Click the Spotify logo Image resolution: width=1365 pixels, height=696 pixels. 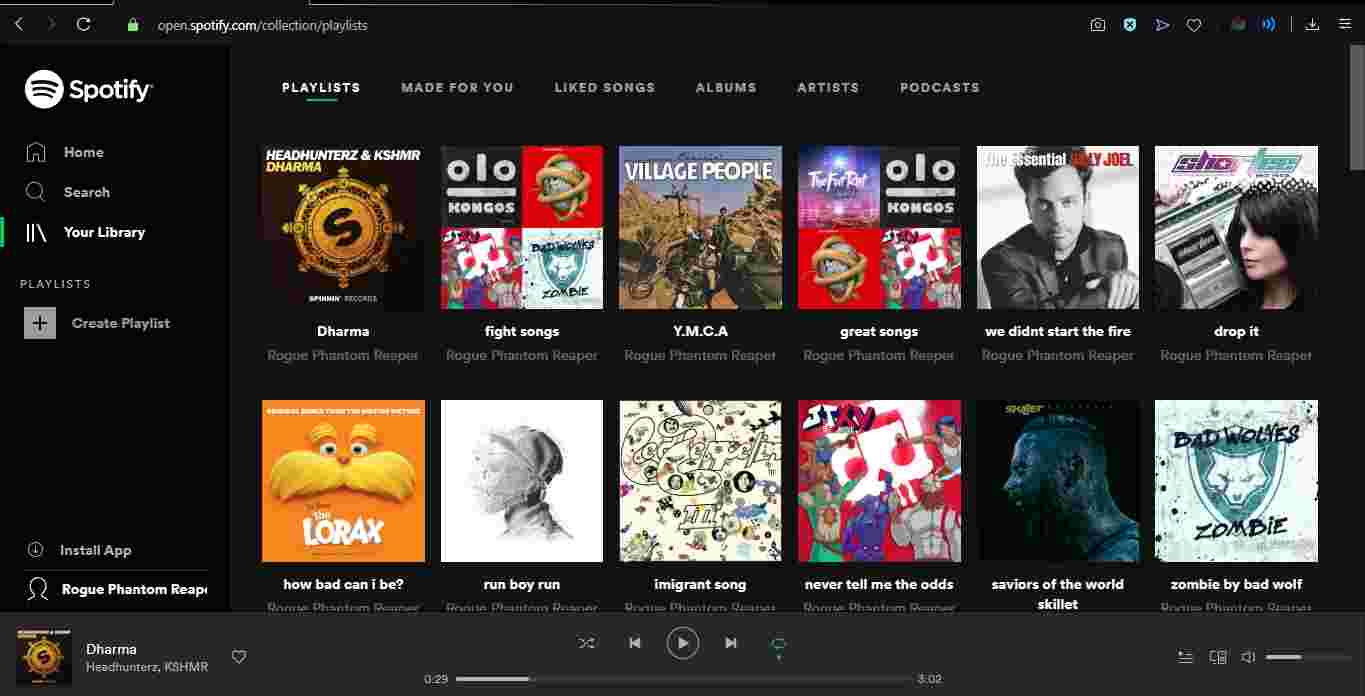88,89
